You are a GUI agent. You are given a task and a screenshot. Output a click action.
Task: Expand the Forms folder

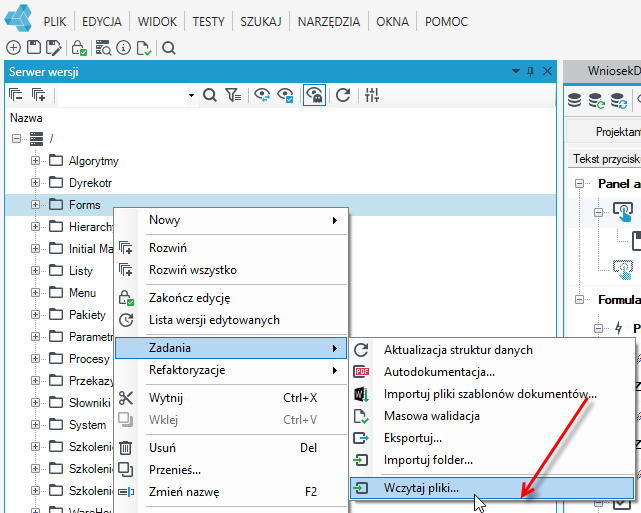(35, 204)
